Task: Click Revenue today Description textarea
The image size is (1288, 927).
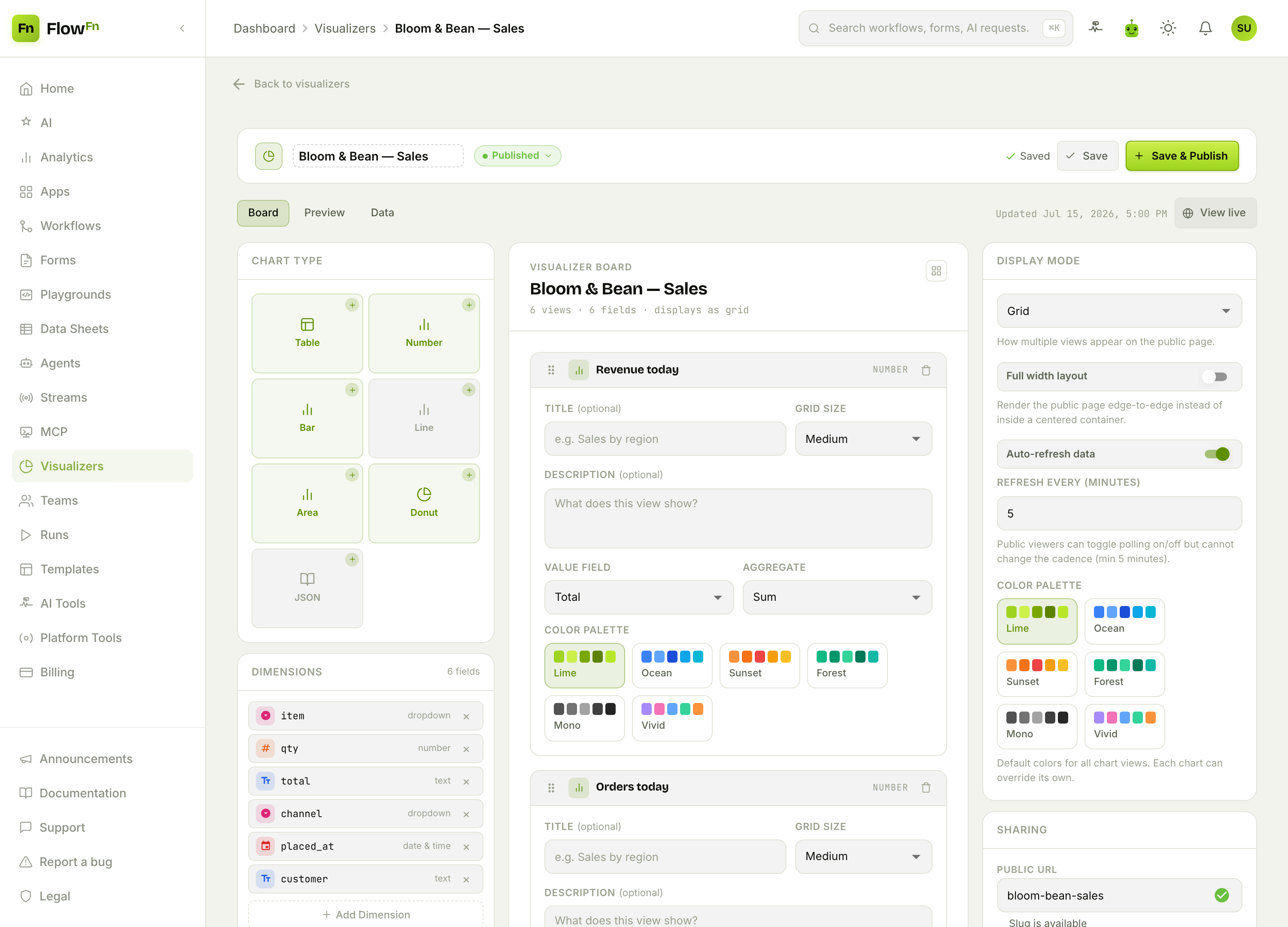Action: [x=738, y=518]
